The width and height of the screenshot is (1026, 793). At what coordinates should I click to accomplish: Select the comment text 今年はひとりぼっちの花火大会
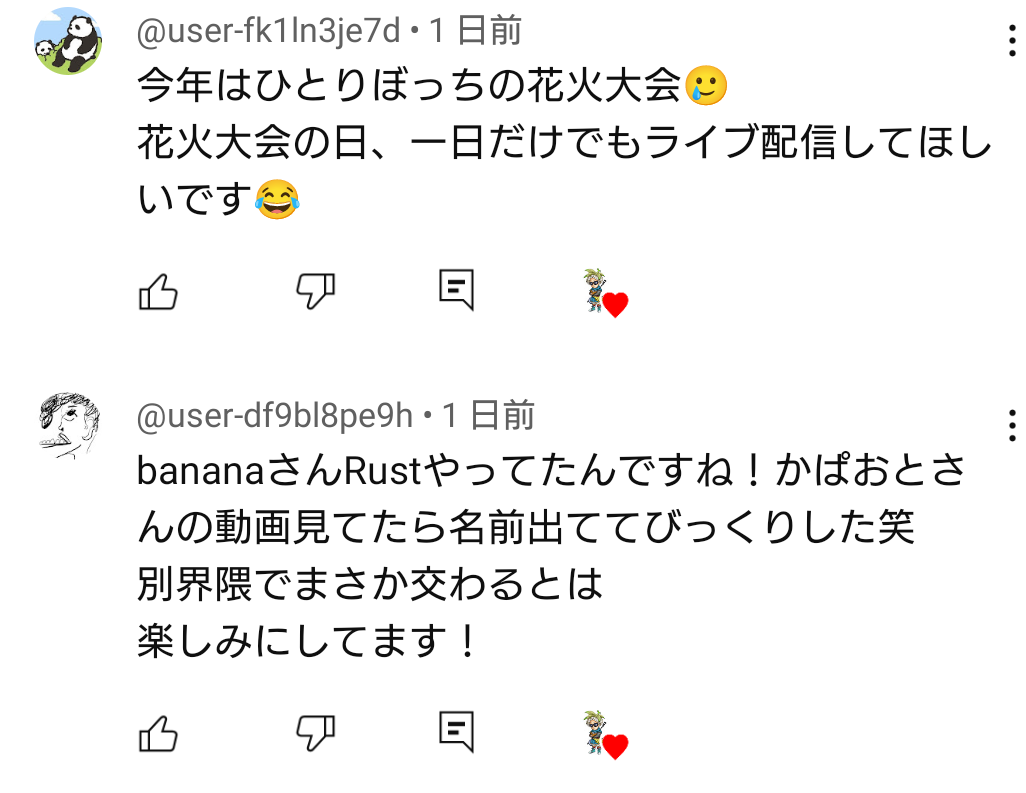(x=410, y=85)
